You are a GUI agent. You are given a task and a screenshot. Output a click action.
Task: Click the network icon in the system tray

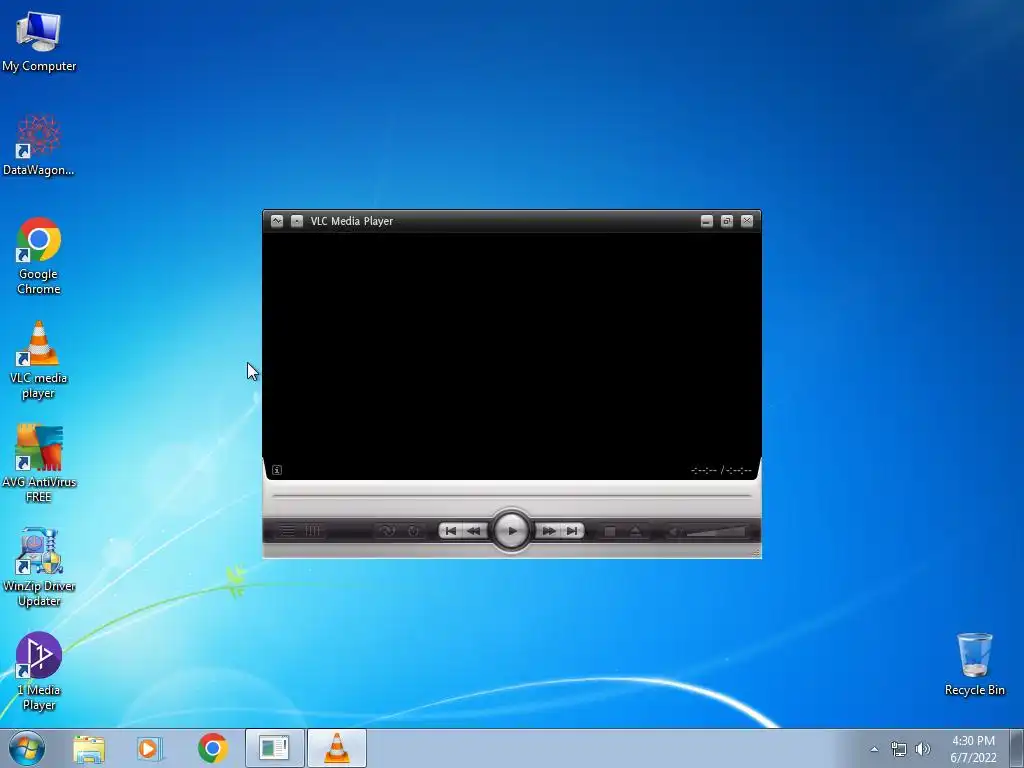899,749
